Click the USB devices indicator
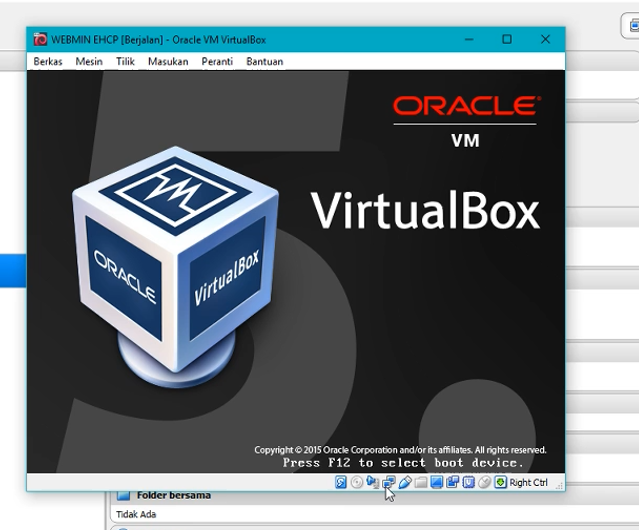This screenshot has height=530, width=639. tap(405, 482)
